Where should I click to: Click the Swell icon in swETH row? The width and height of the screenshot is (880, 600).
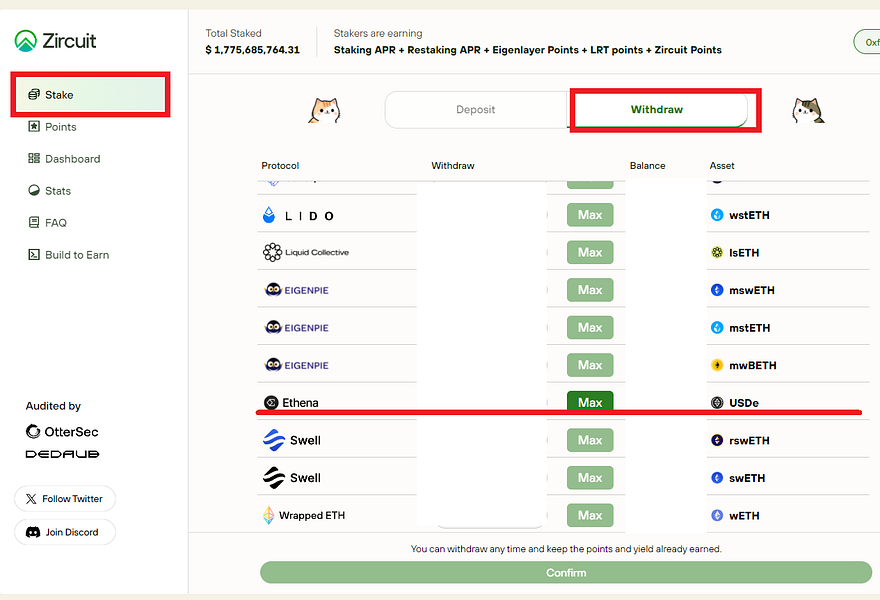click(x=274, y=478)
